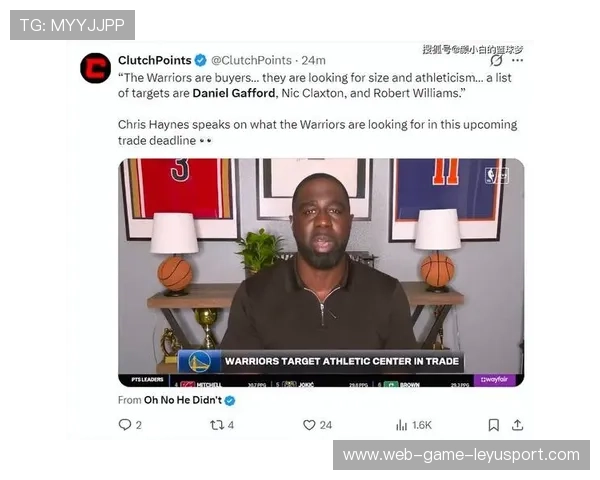The height and width of the screenshot is (480, 600).
Task: Click the repost arrows icon
Action: point(217,425)
